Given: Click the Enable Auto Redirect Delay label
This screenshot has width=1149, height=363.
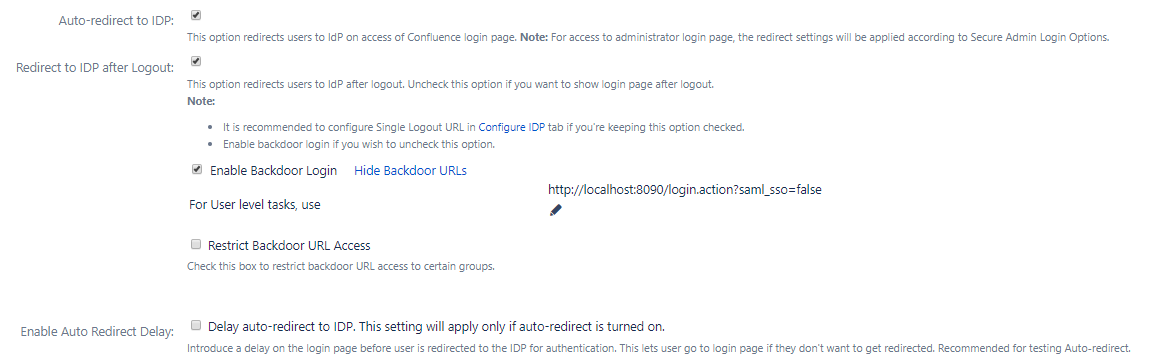Looking at the screenshot, I should (97, 332).
